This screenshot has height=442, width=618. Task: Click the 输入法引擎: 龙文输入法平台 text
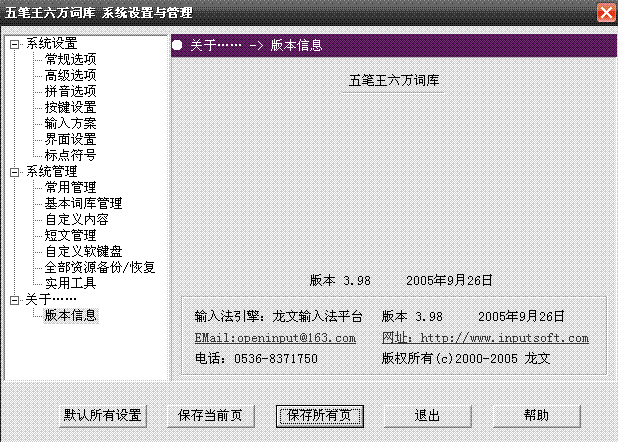click(278, 316)
